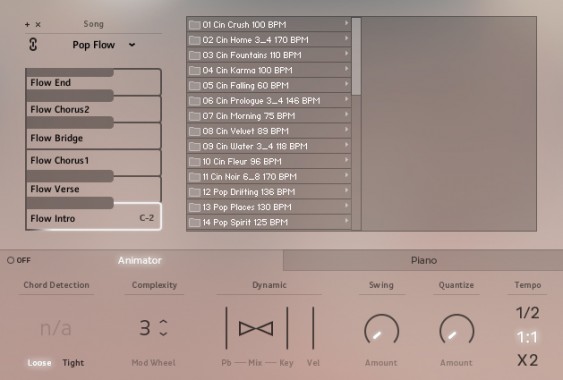Click folder icon of 12 Pop Drifting

coord(195,192)
